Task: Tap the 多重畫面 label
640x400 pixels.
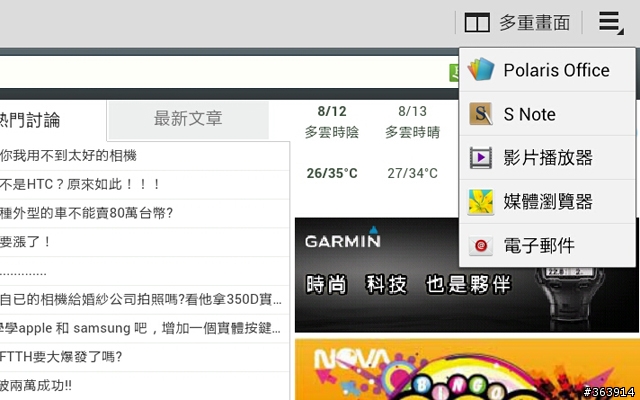Action: [x=535, y=22]
